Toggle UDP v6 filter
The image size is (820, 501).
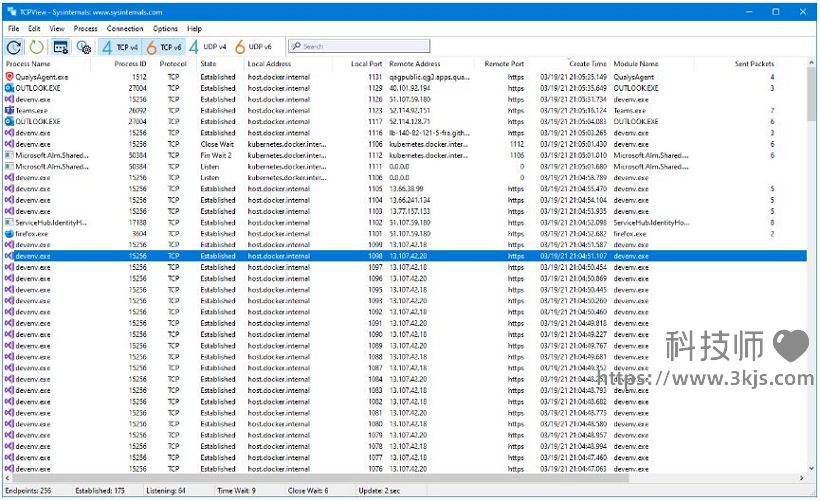pos(254,47)
